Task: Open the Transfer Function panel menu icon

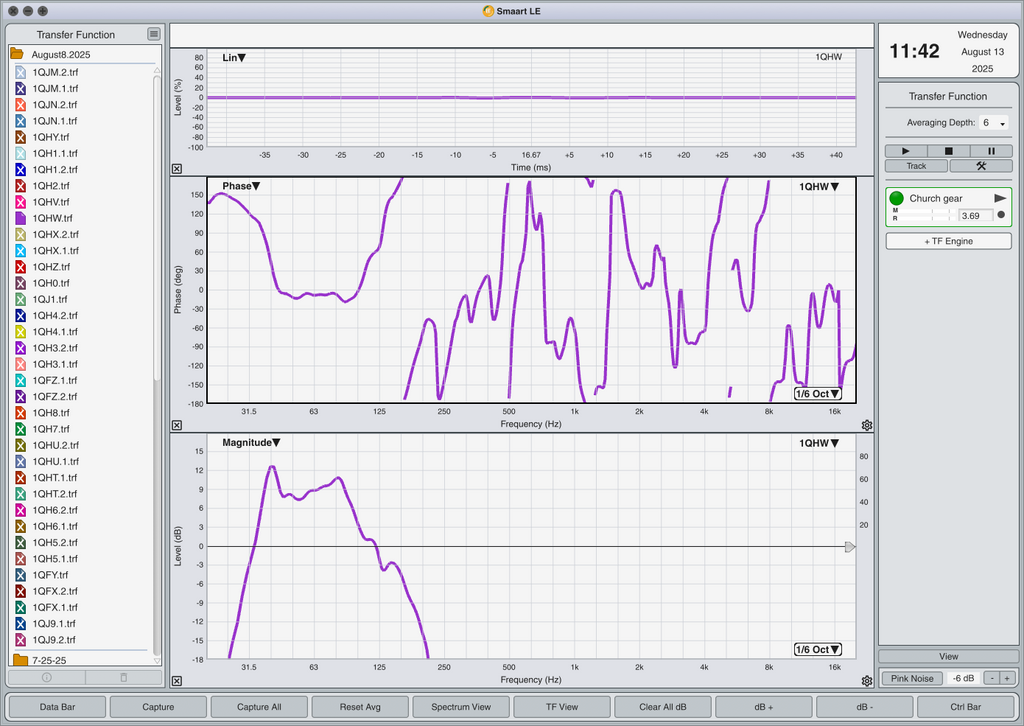Action: [x=154, y=34]
